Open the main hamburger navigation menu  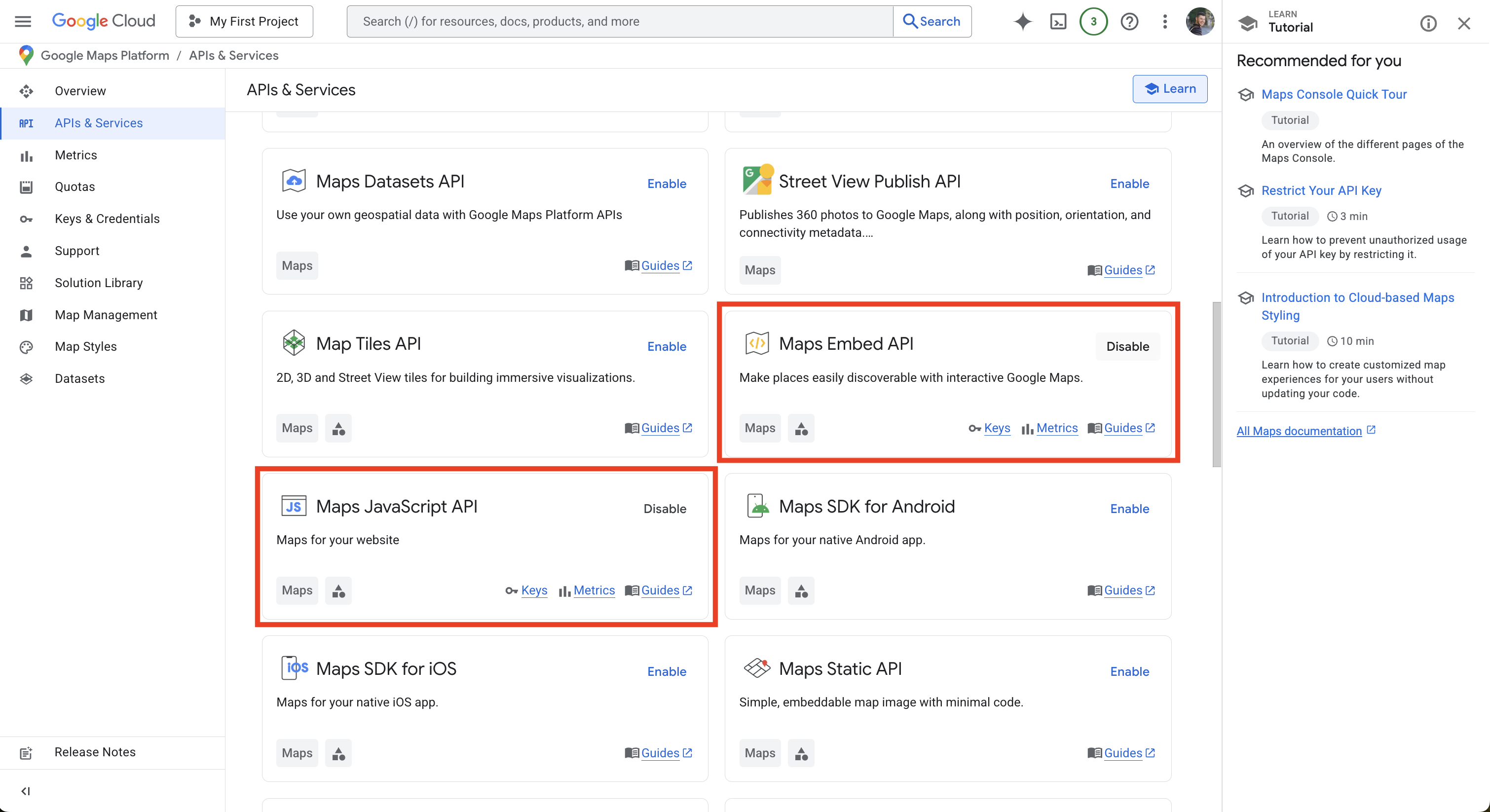(23, 21)
